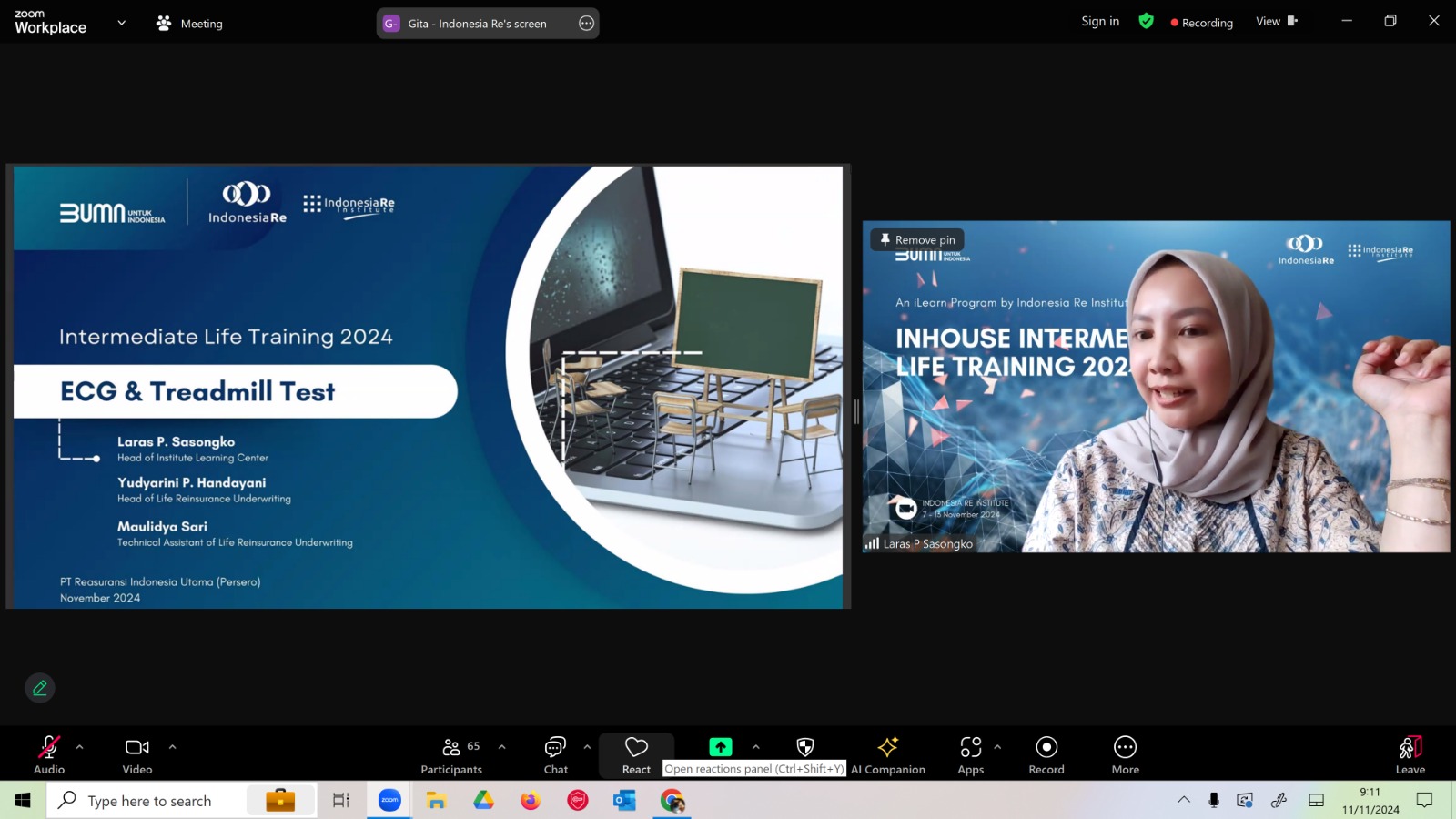Expand audio options chevron beside Audio
The height and width of the screenshot is (819, 1456).
point(80,747)
